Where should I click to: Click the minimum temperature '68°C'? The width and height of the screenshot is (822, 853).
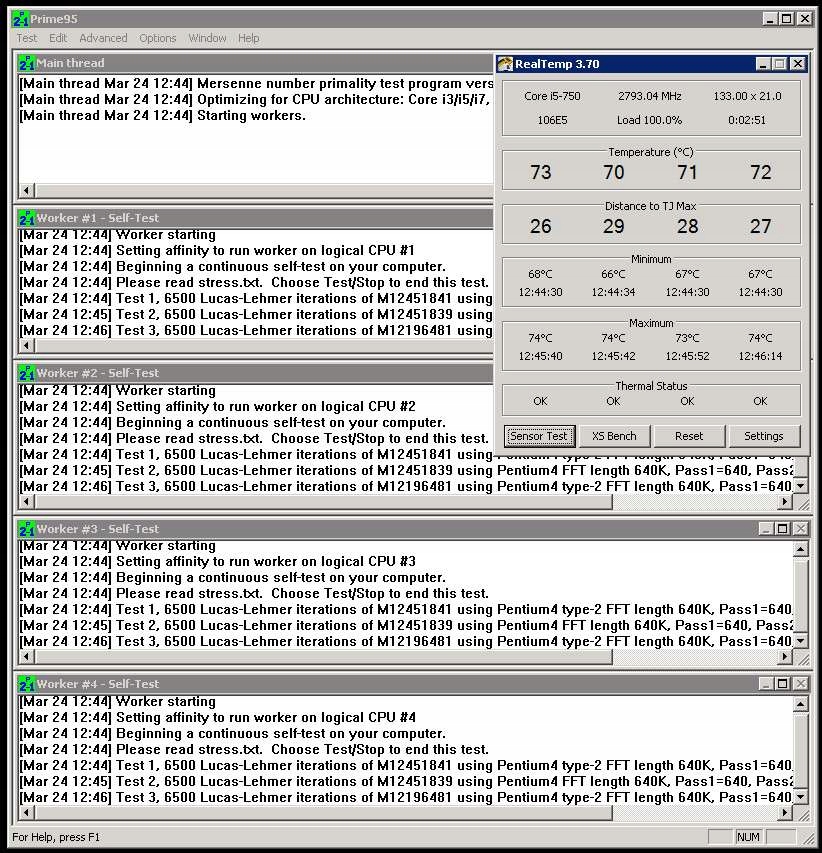(540, 274)
